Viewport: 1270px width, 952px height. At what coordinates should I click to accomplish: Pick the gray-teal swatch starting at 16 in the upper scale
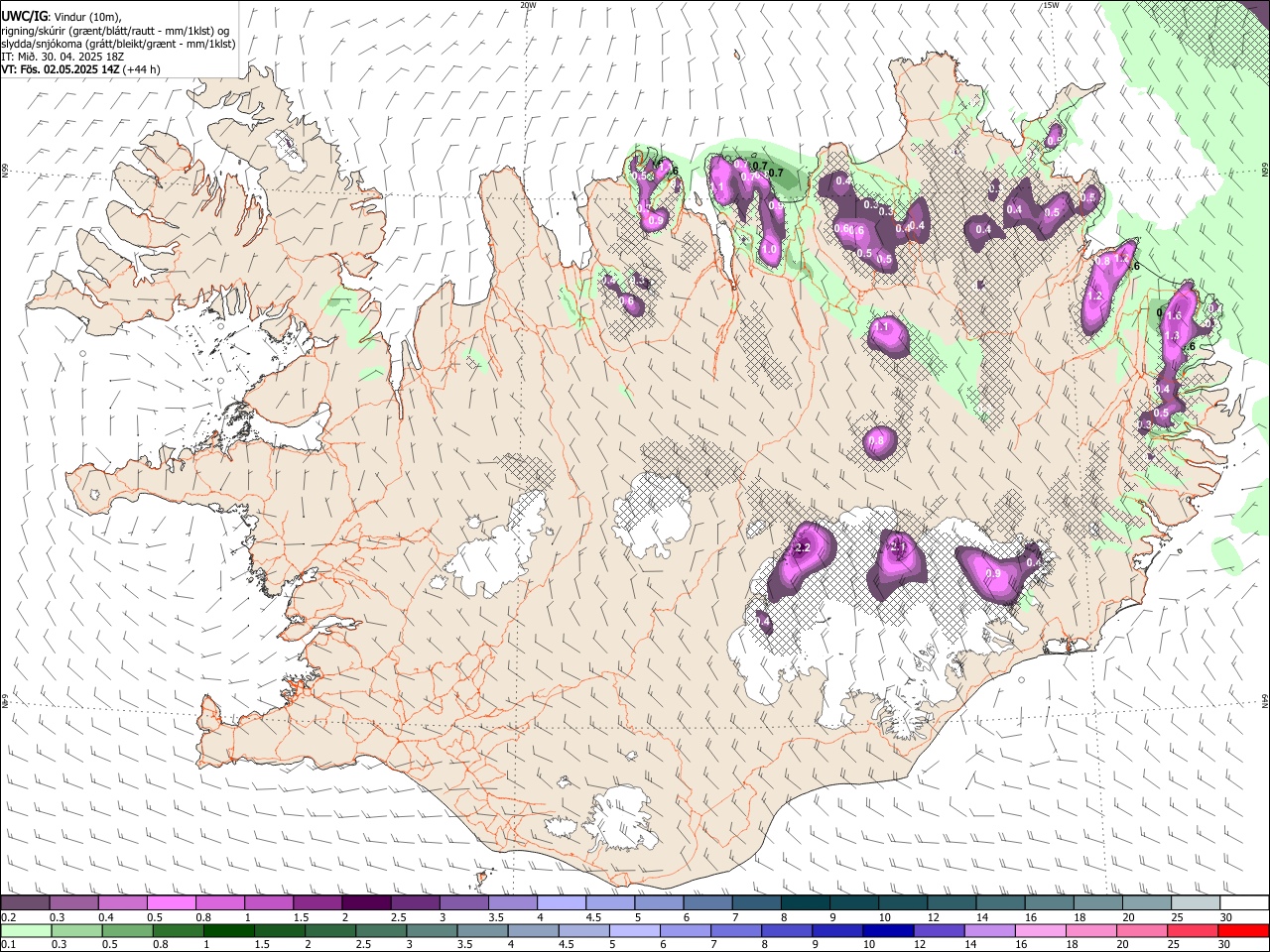click(x=1050, y=903)
